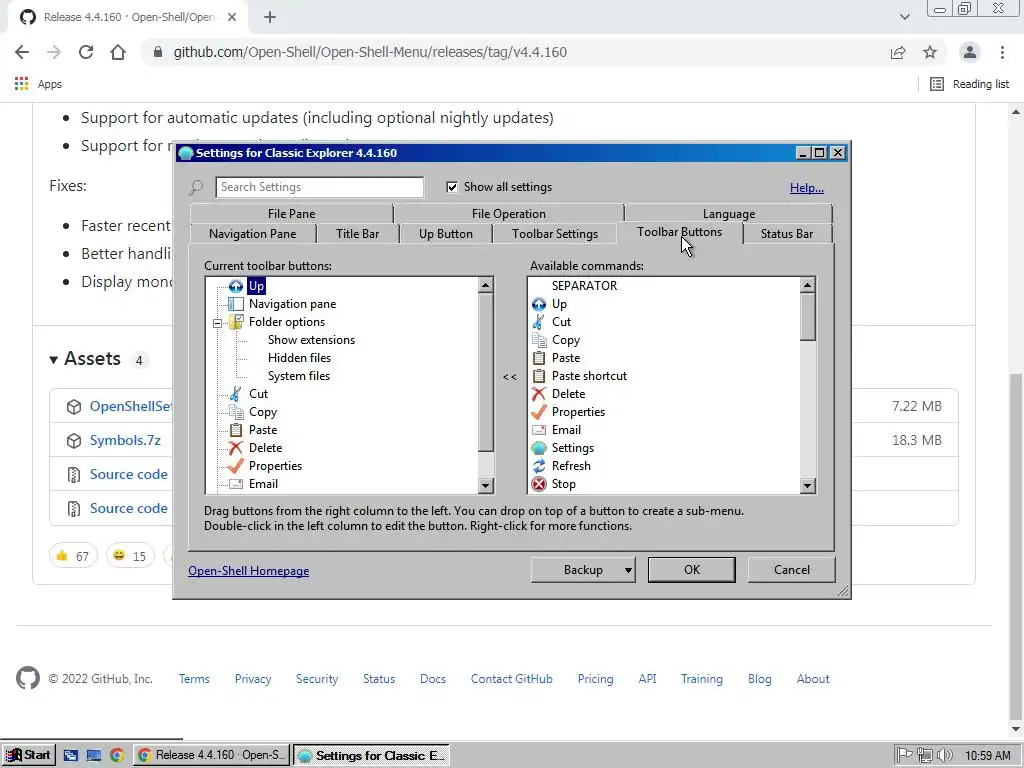Open the Backup dropdown button

(x=583, y=569)
